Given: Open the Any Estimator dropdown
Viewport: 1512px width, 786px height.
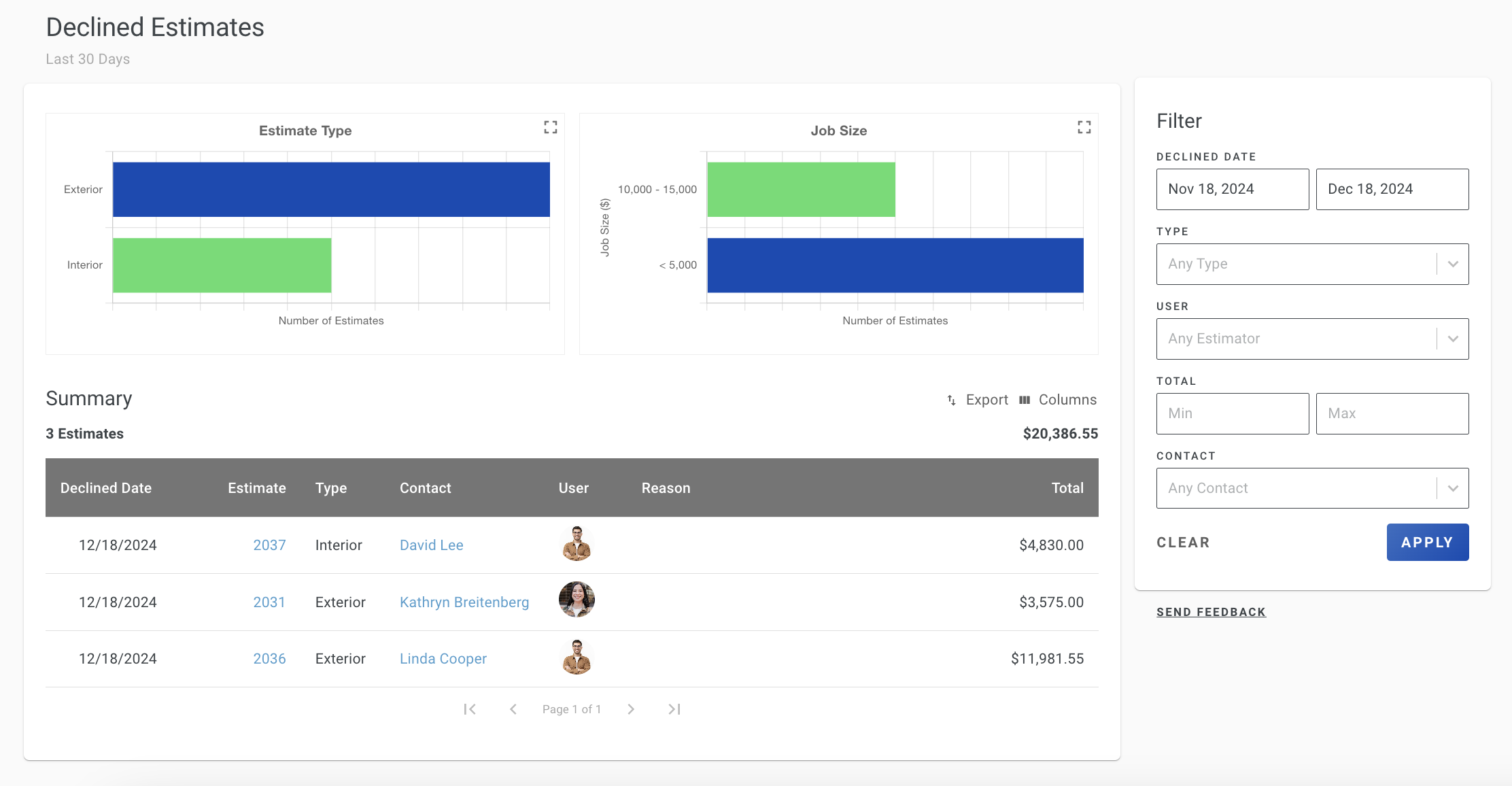Looking at the screenshot, I should click(x=1312, y=339).
